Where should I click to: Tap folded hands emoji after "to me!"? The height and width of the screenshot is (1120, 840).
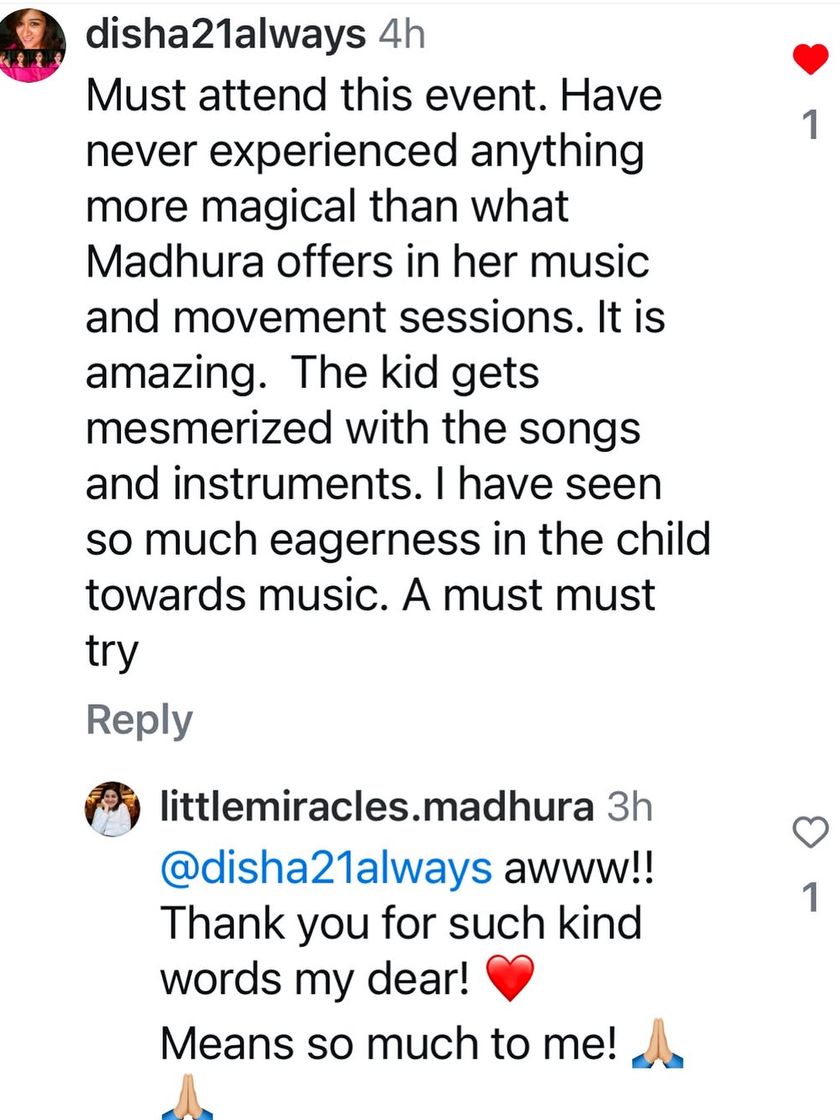pyautogui.click(x=658, y=1042)
